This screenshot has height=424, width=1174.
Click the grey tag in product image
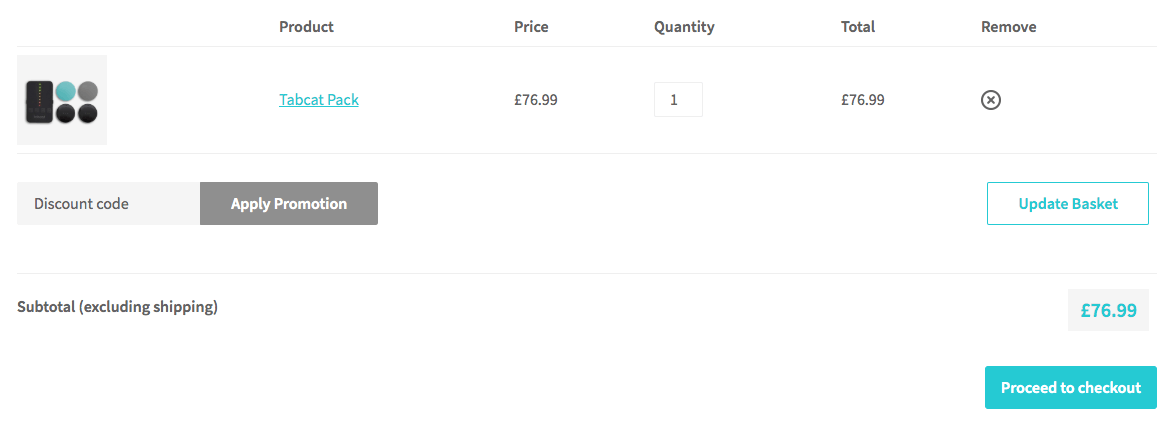pyautogui.click(x=88, y=91)
